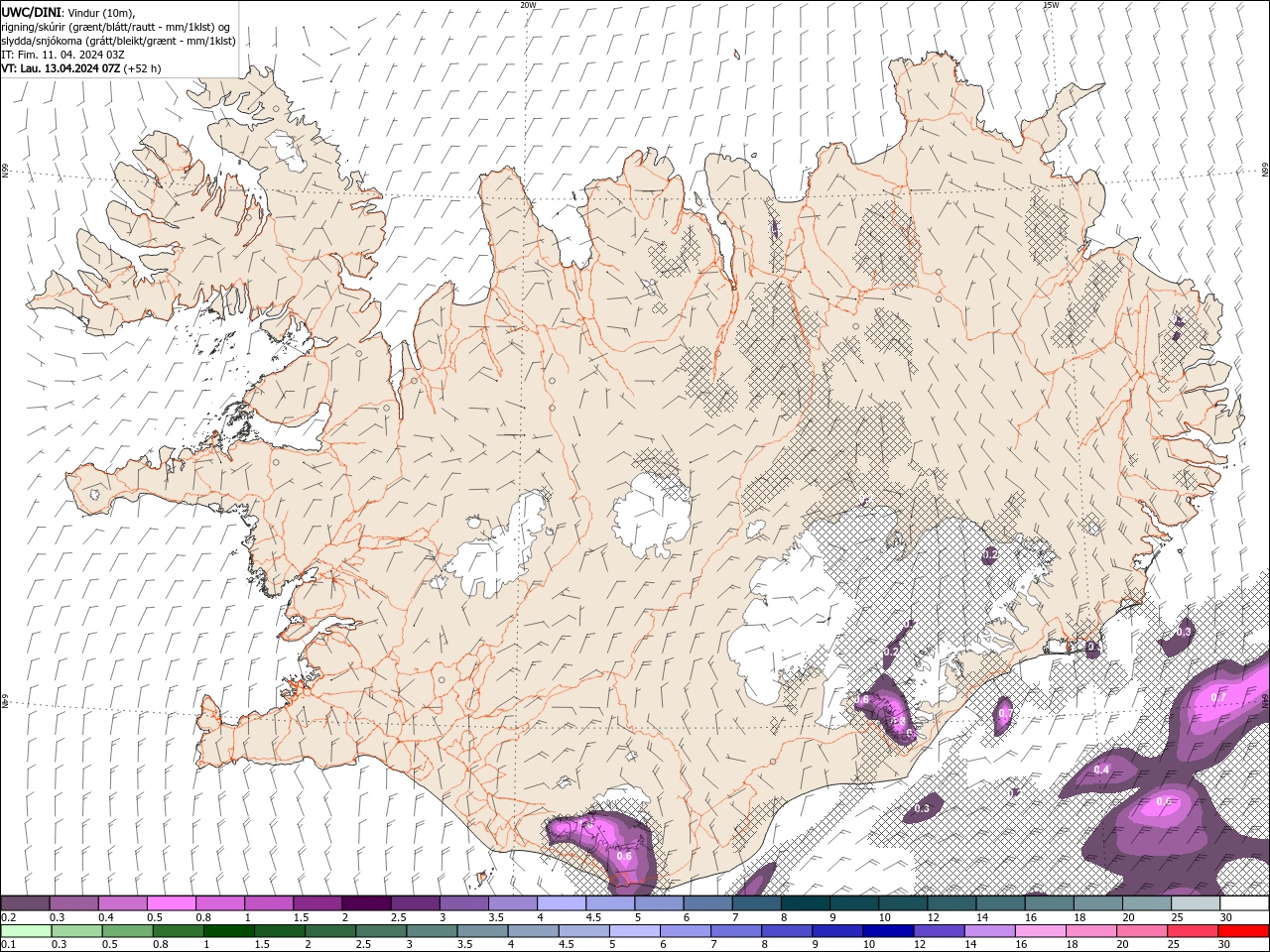This screenshot has height=952, width=1270.
Task: Click the '15W' longitude label
Action: tap(1051, 5)
